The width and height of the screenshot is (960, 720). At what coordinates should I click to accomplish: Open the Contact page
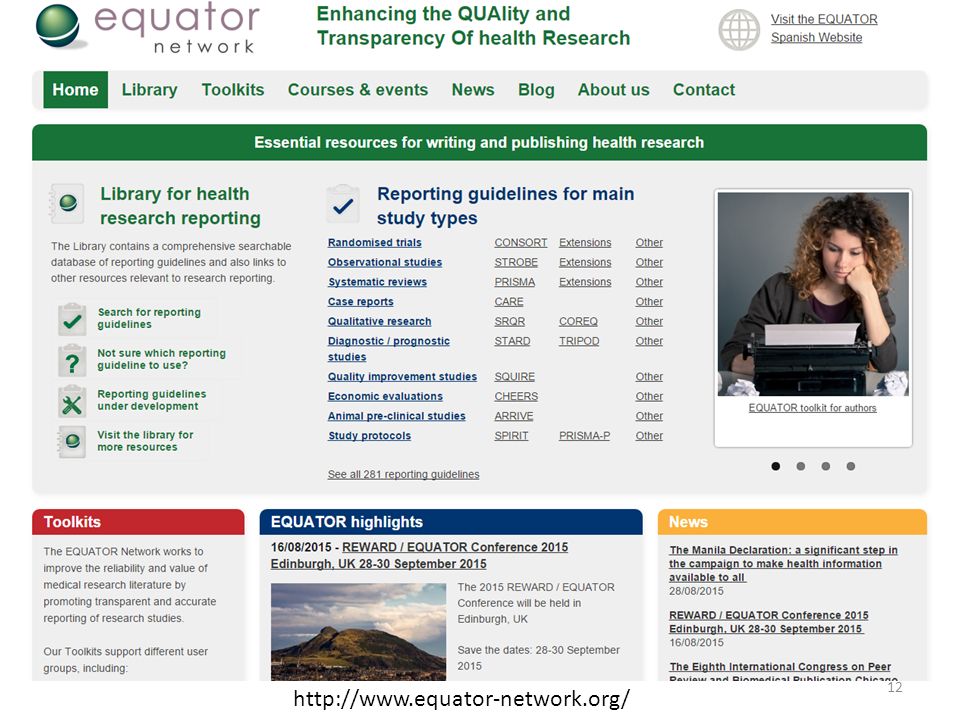tap(704, 90)
